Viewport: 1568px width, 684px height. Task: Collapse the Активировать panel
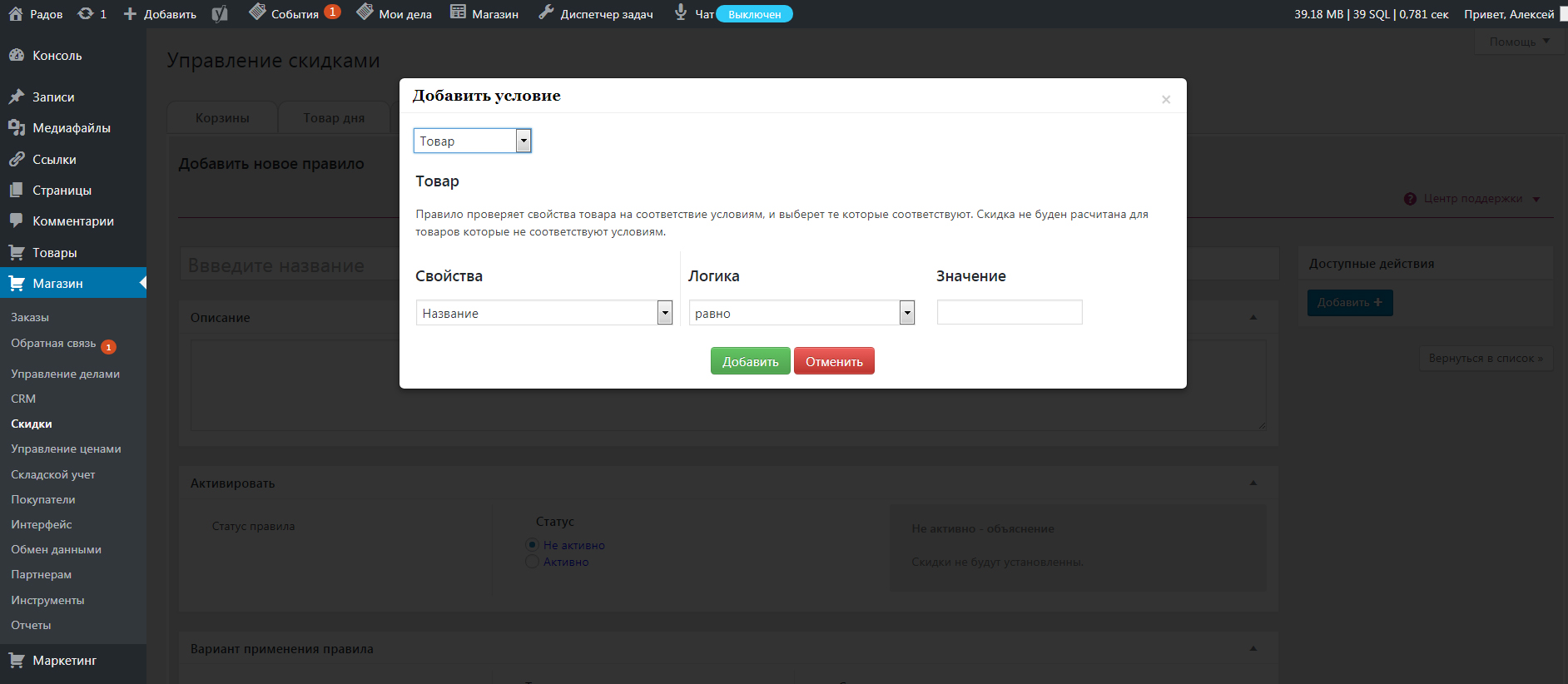pos(1253,483)
